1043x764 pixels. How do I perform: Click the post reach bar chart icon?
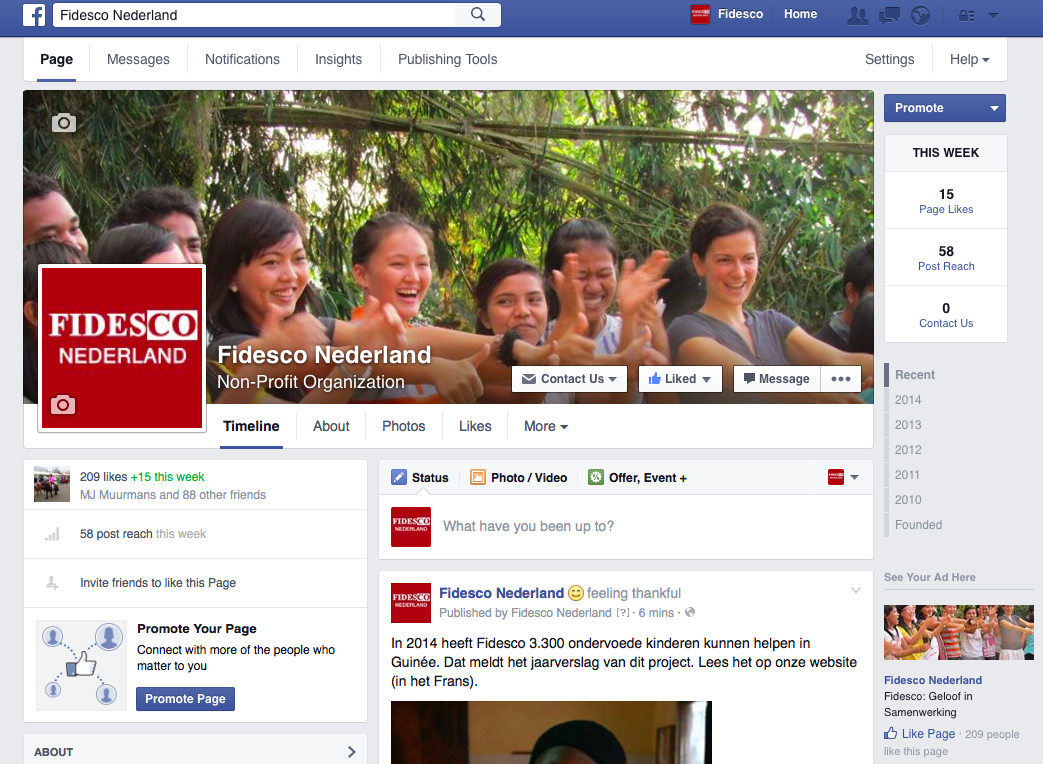tap(53, 534)
